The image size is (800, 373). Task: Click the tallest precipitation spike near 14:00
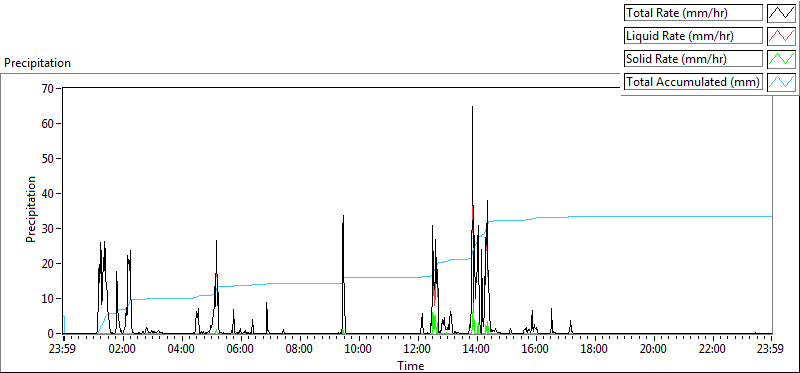tap(472, 107)
